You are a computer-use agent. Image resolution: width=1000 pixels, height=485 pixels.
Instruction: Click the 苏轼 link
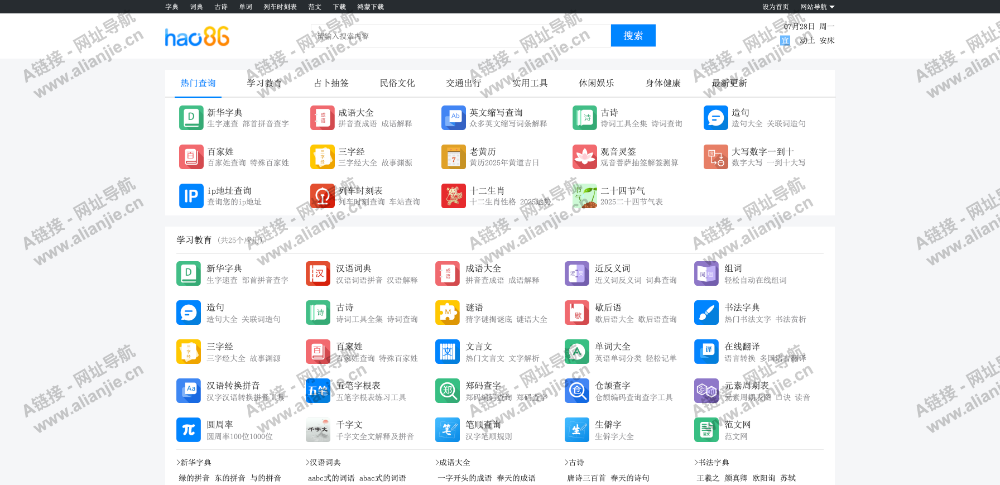click(x=788, y=478)
